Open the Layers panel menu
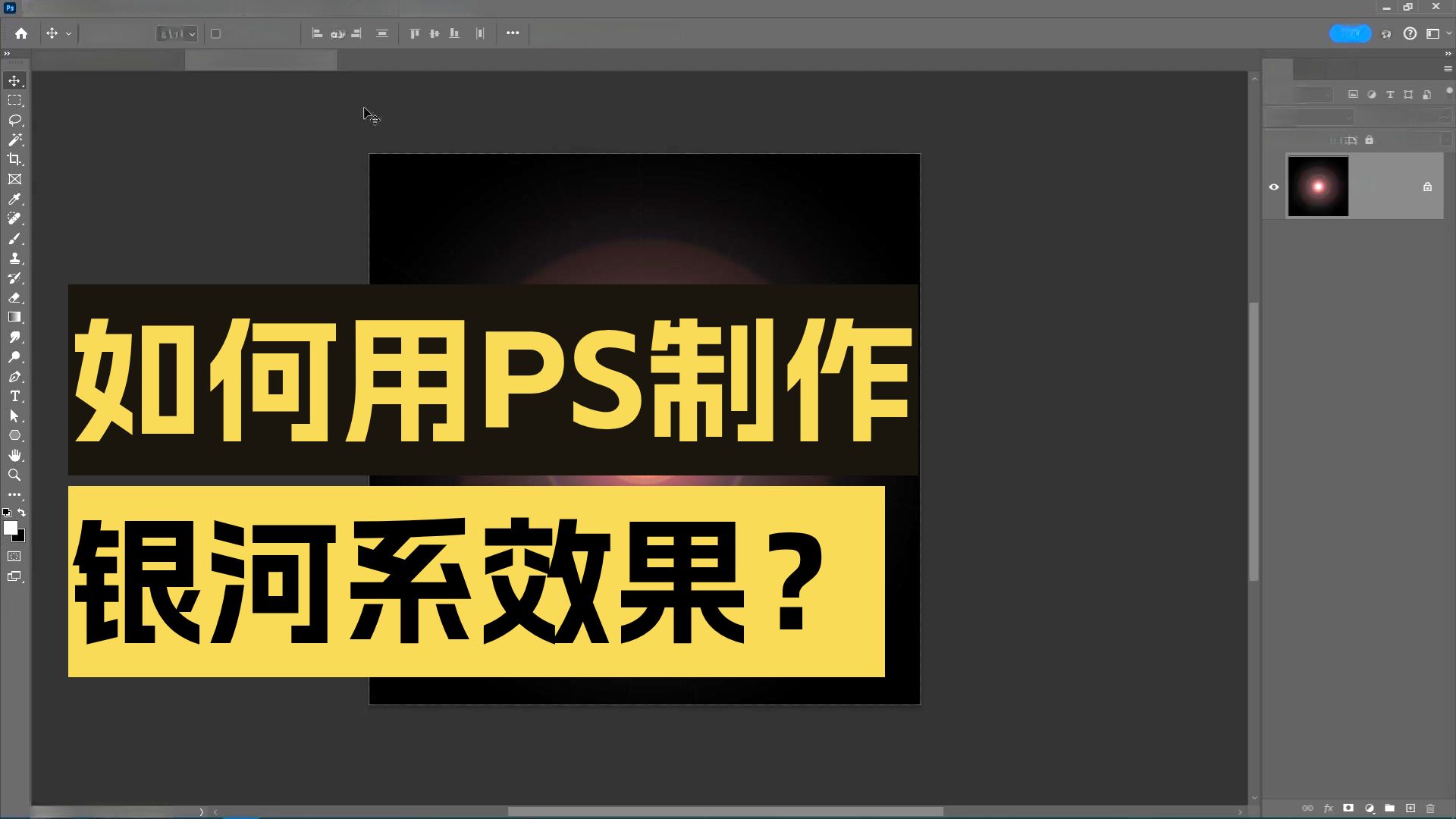Image resolution: width=1456 pixels, height=819 pixels. [1447, 69]
